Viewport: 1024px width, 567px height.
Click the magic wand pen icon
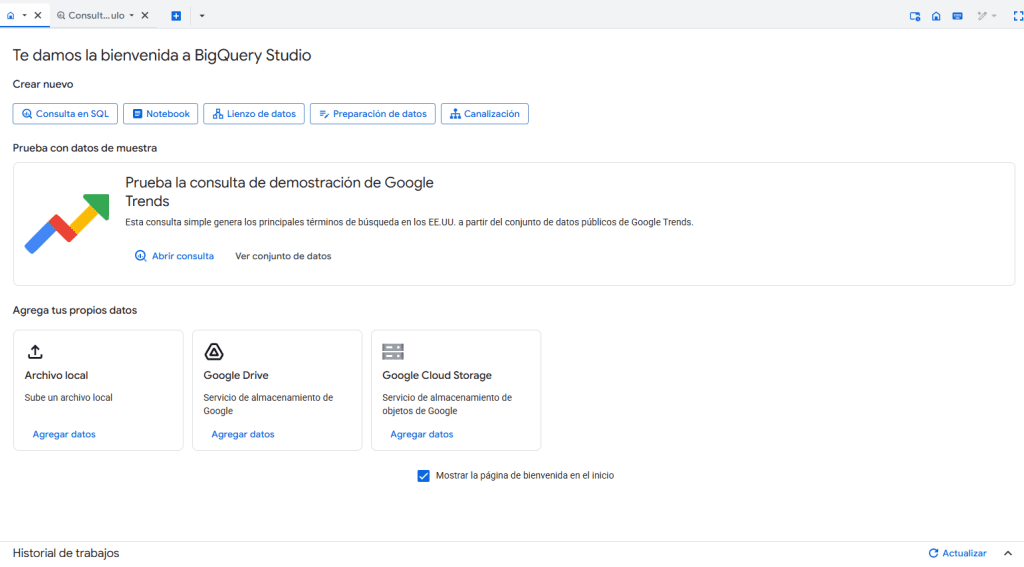point(982,16)
